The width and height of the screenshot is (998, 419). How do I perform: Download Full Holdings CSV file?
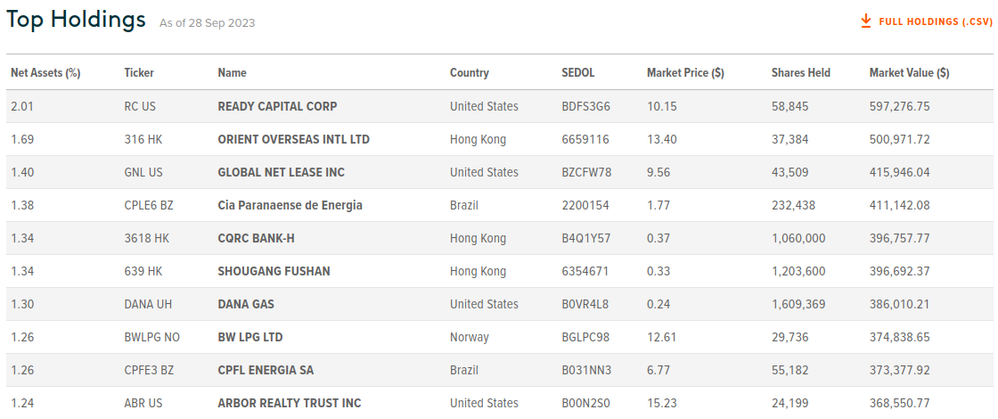click(935, 21)
